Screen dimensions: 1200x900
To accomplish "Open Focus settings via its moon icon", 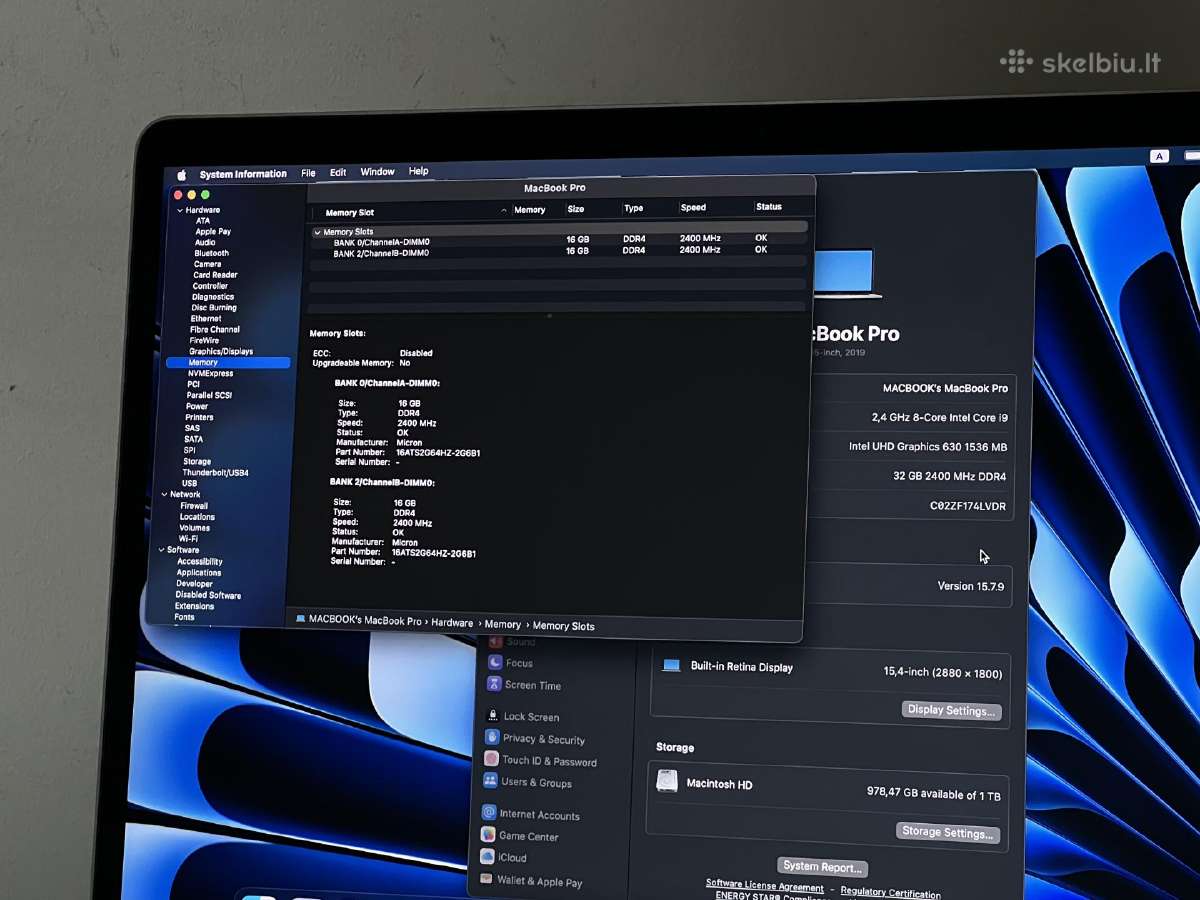I will (x=494, y=663).
